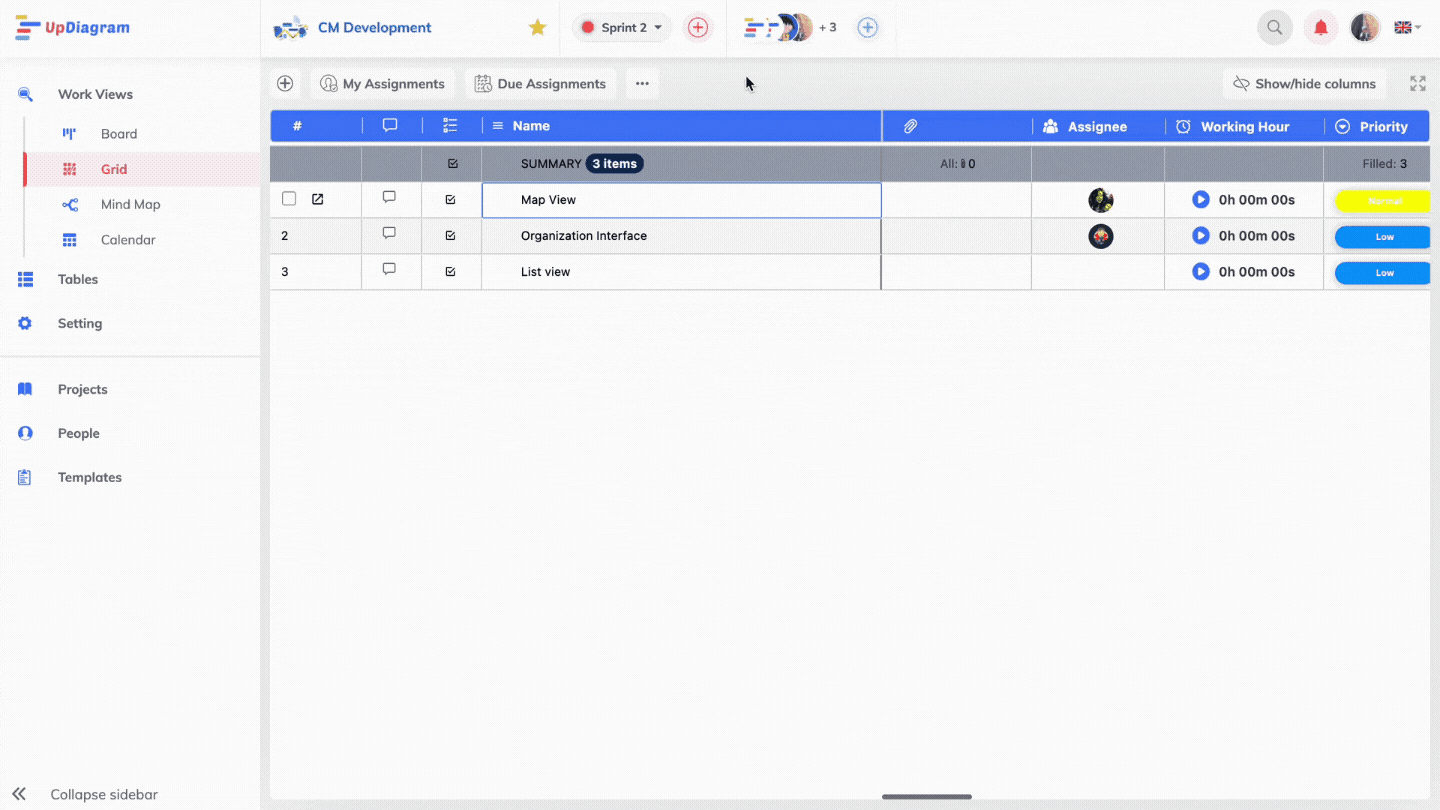Toggle fullscreen with the expand icon

click(1417, 84)
